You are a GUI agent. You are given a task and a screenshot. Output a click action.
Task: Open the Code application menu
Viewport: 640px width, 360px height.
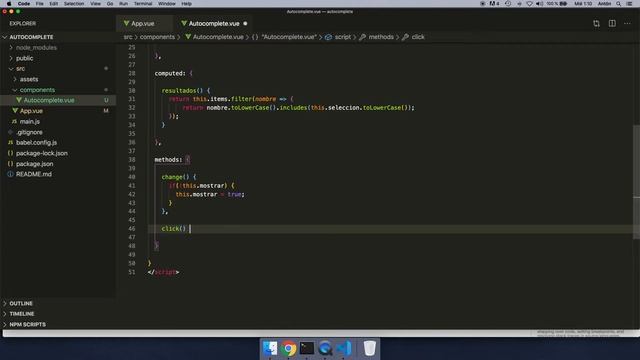24,4
